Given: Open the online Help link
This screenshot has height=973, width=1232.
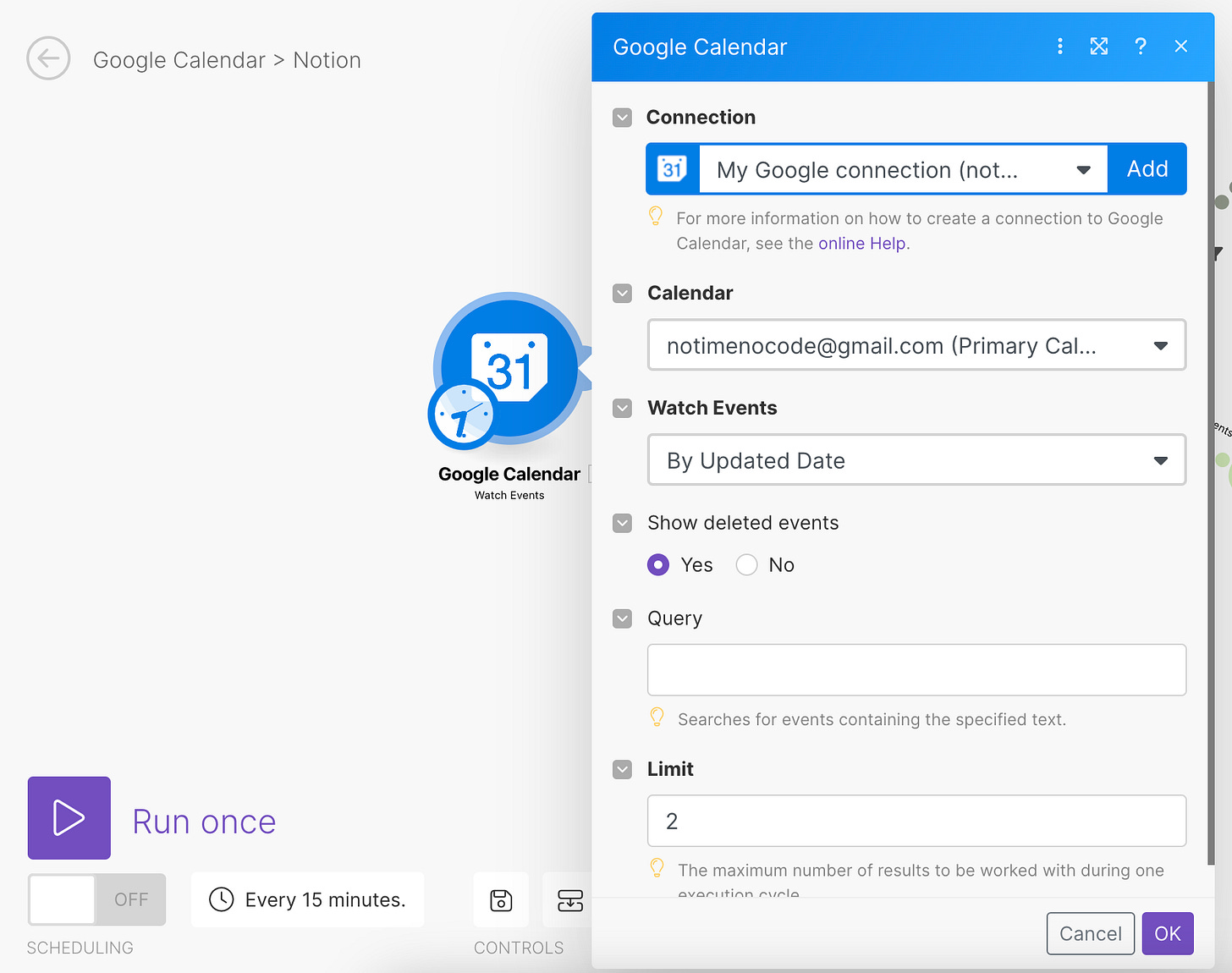Looking at the screenshot, I should [x=862, y=244].
